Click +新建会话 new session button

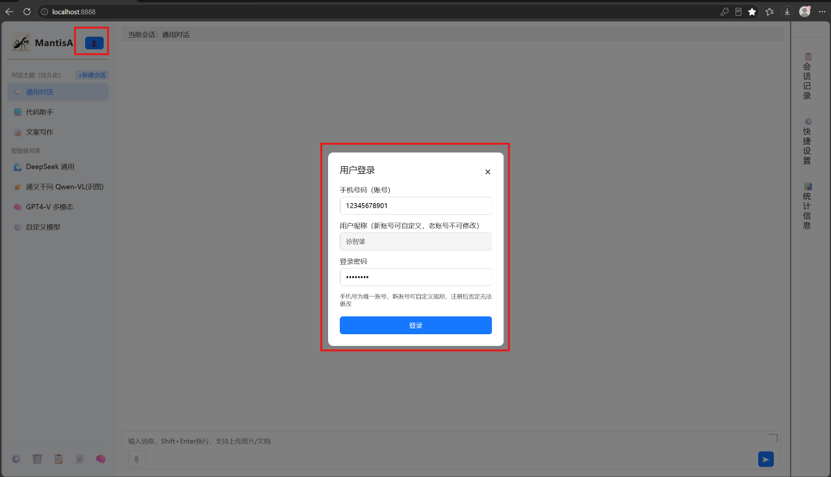92,75
